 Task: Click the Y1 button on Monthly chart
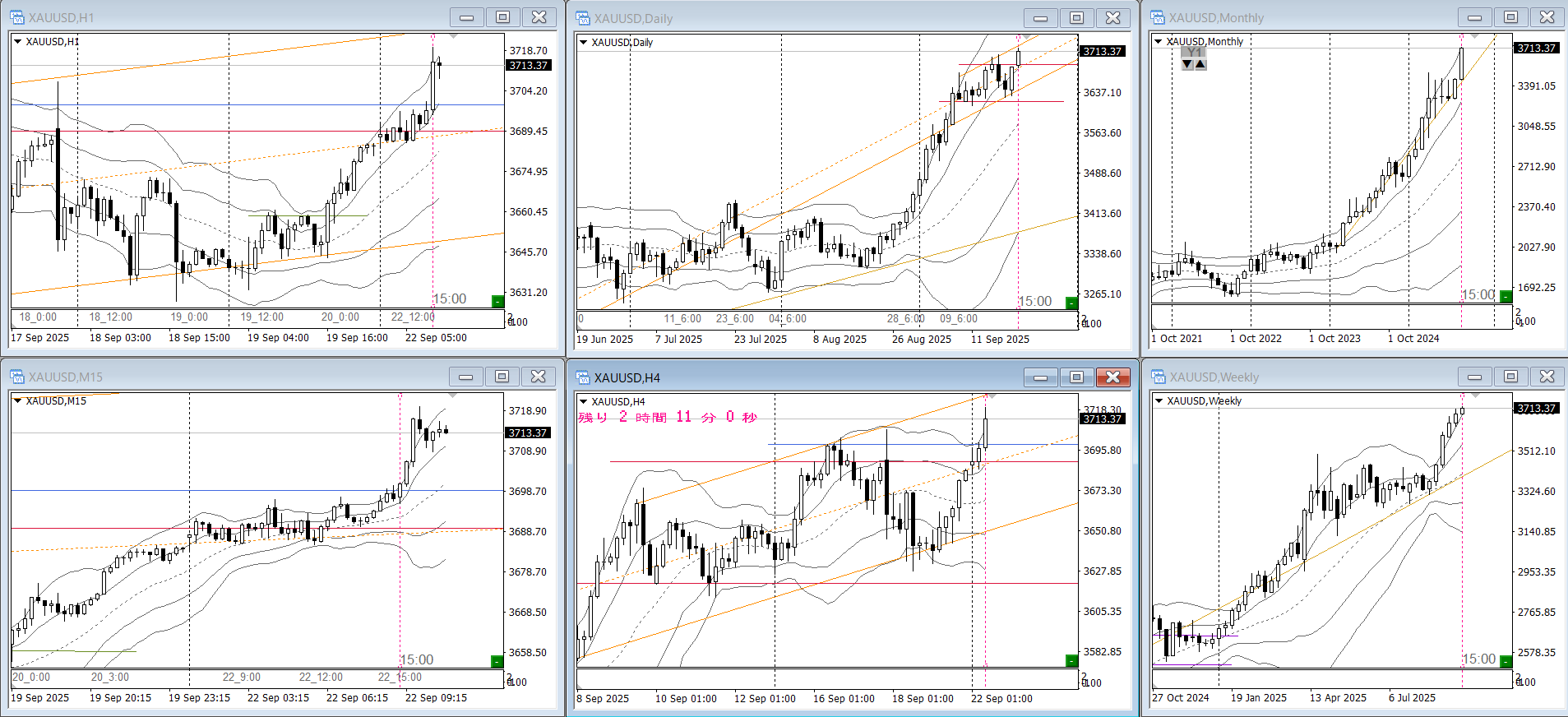pyautogui.click(x=1194, y=53)
